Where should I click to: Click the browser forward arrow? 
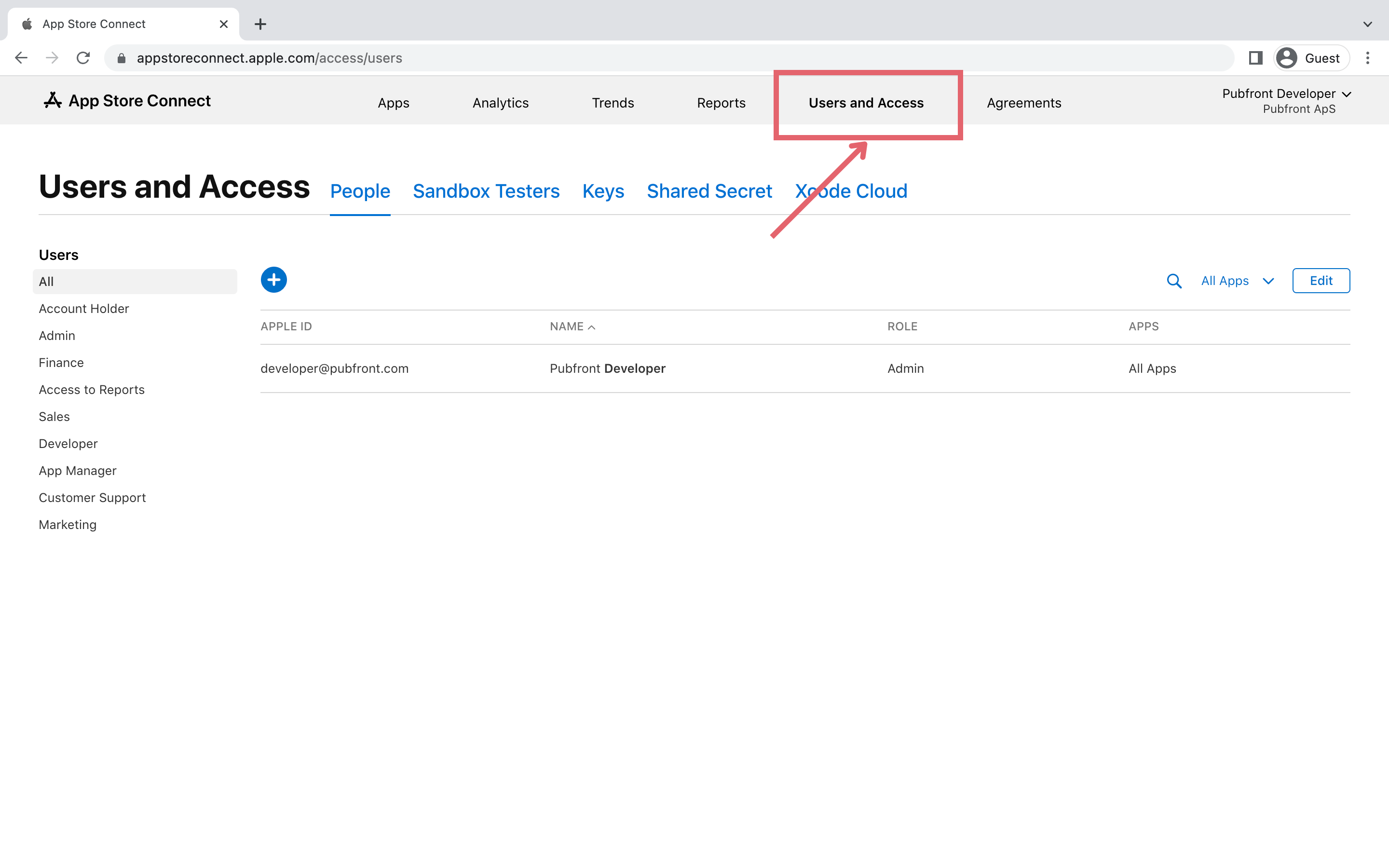(x=52, y=58)
